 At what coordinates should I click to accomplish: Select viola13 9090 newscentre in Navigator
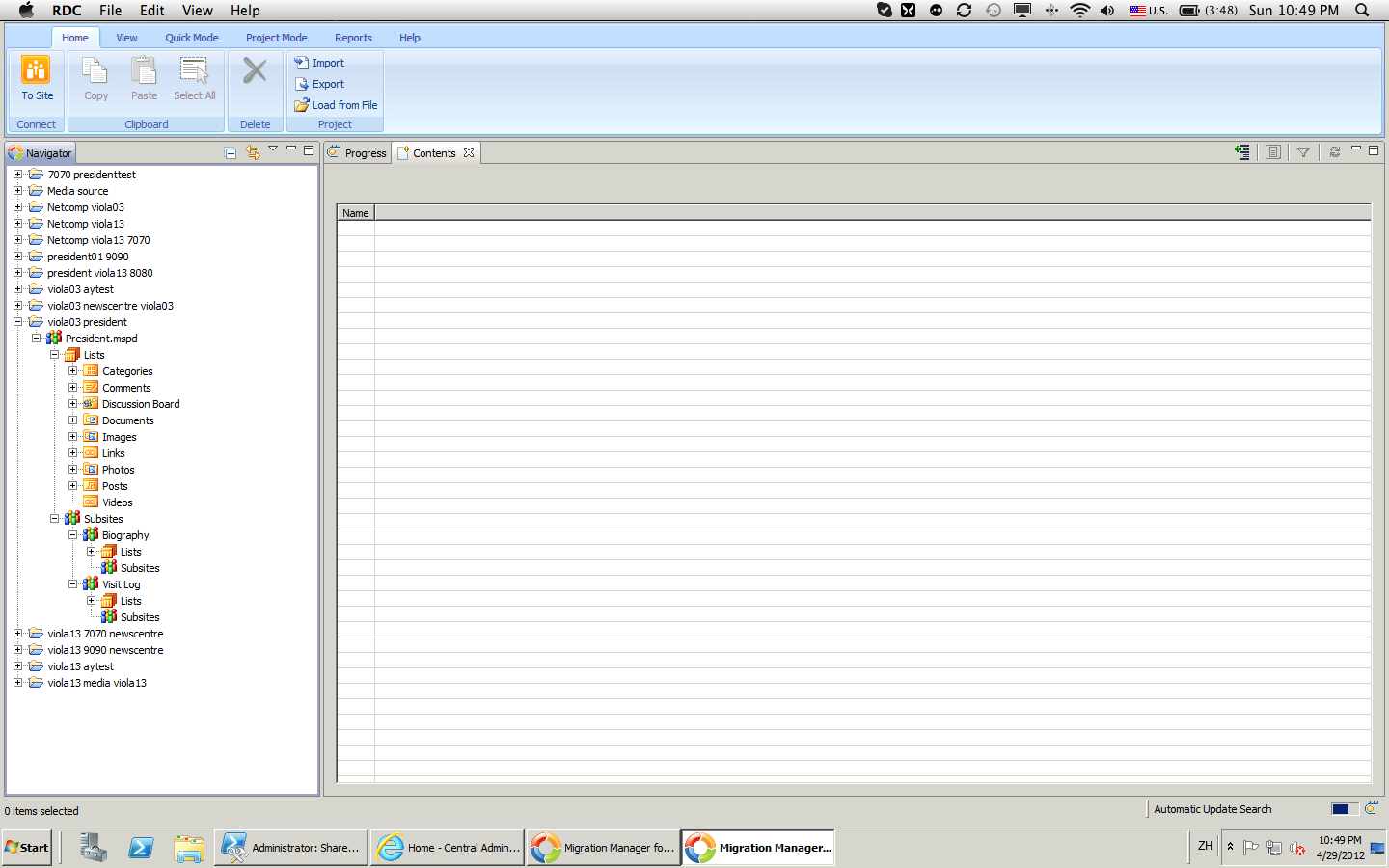(105, 650)
